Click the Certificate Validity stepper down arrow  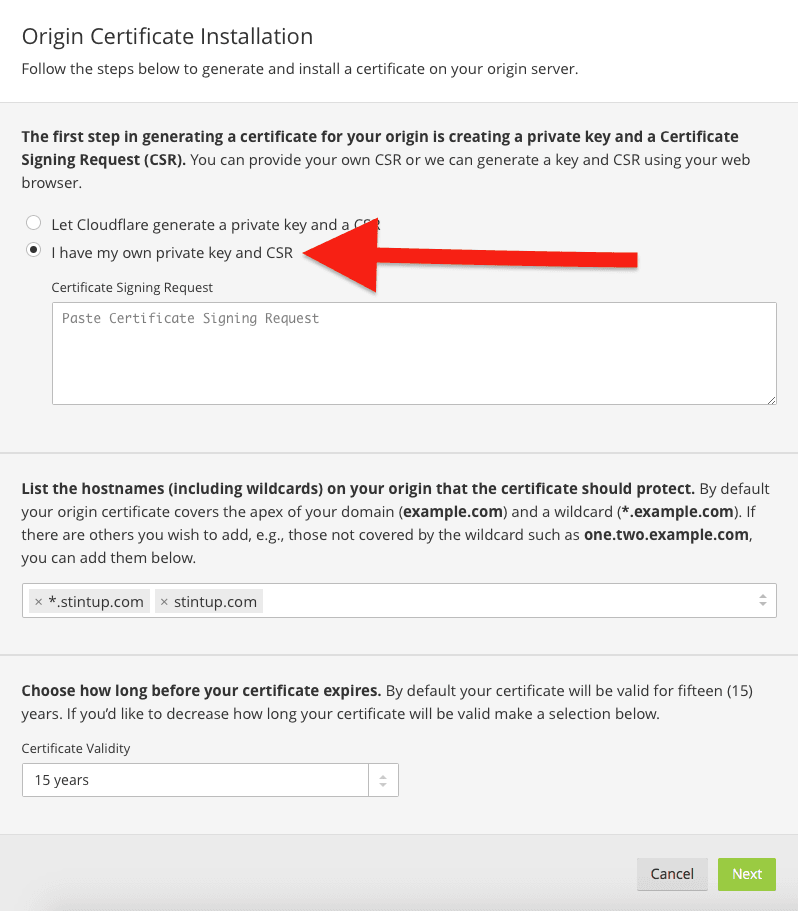click(383, 785)
